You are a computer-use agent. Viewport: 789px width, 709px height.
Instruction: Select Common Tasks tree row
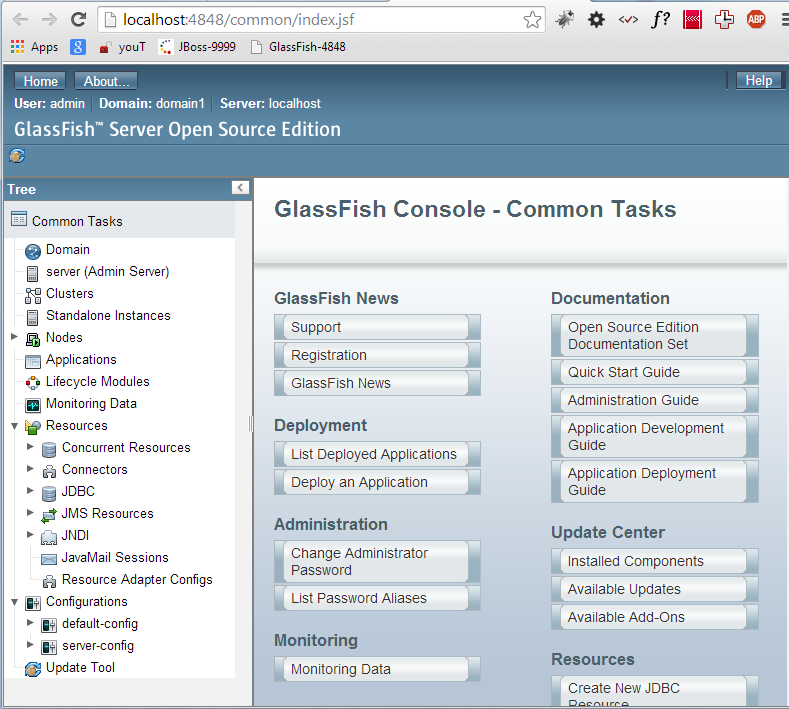coord(120,220)
